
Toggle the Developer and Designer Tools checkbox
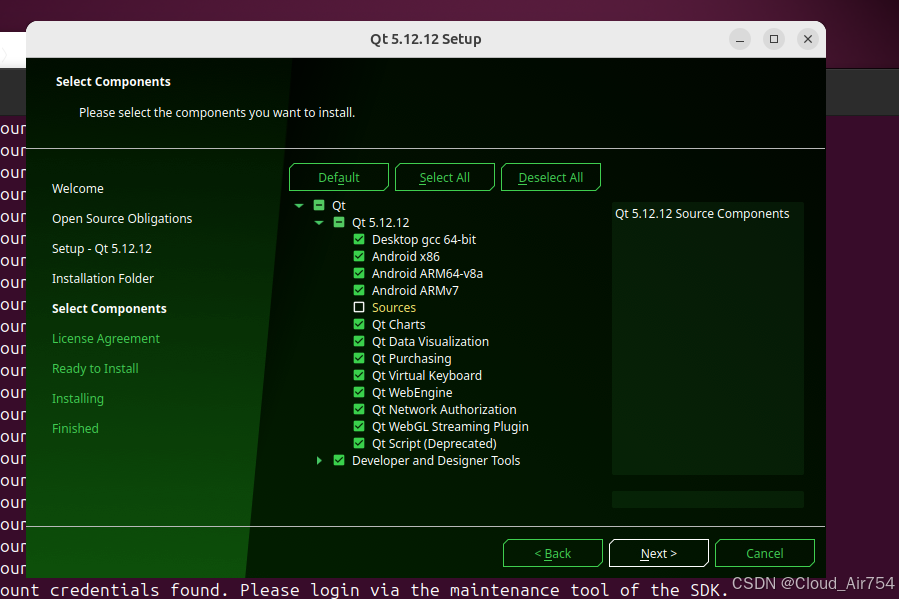[339, 460]
